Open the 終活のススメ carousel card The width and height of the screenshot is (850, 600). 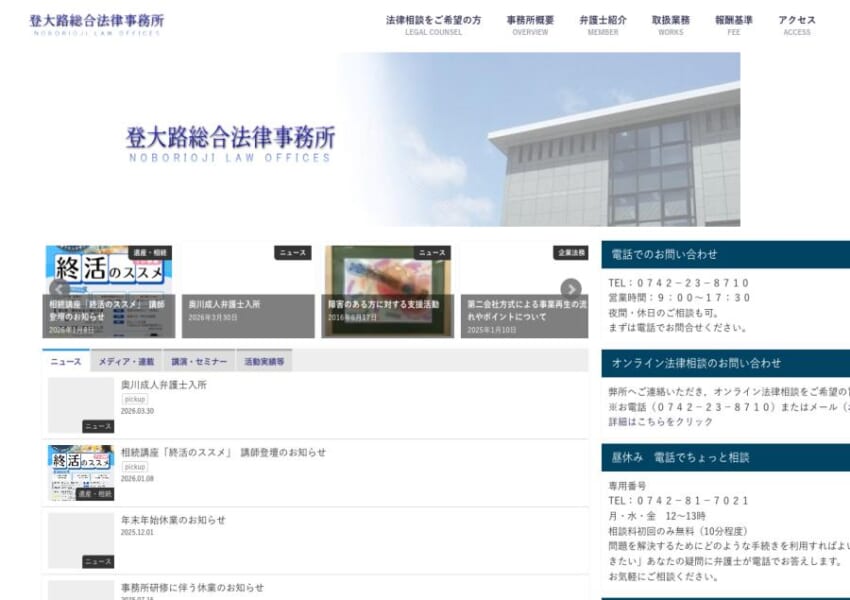click(108, 292)
